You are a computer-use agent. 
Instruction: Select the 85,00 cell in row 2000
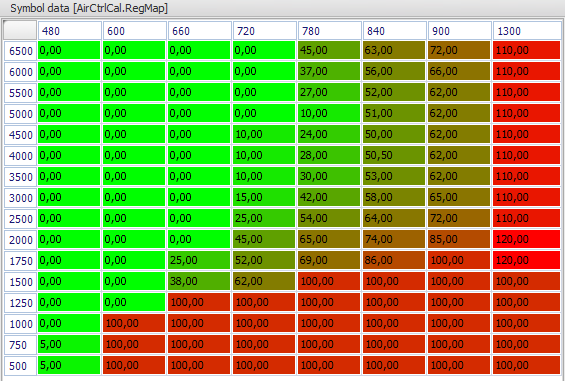(459, 239)
